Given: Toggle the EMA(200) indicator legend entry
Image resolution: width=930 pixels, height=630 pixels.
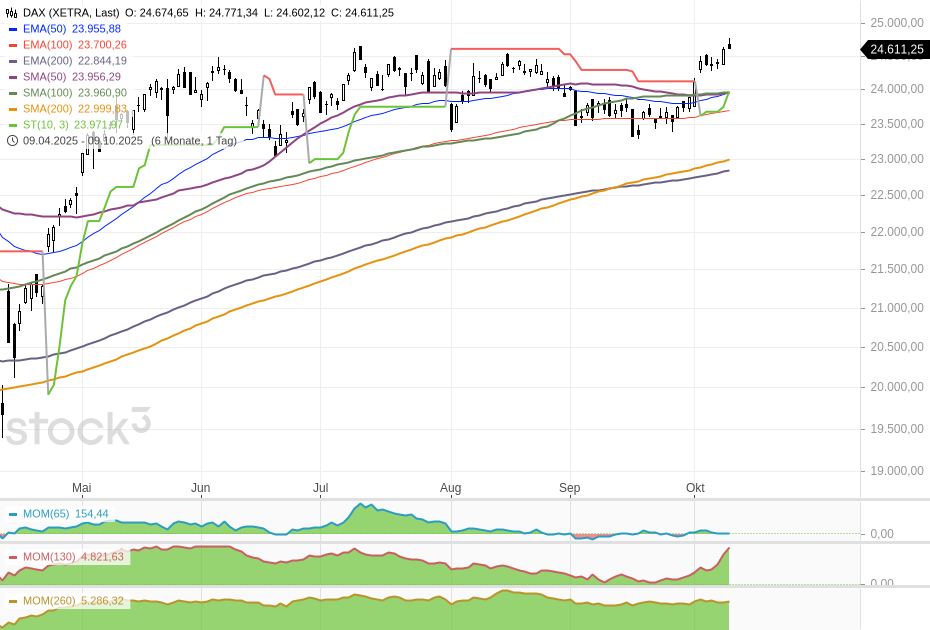Looking at the screenshot, I should [47, 61].
